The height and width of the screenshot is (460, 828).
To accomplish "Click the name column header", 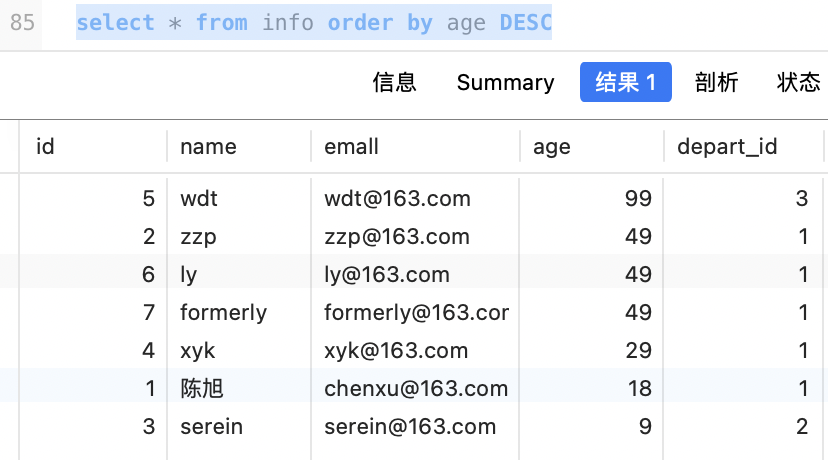I will point(208,147).
